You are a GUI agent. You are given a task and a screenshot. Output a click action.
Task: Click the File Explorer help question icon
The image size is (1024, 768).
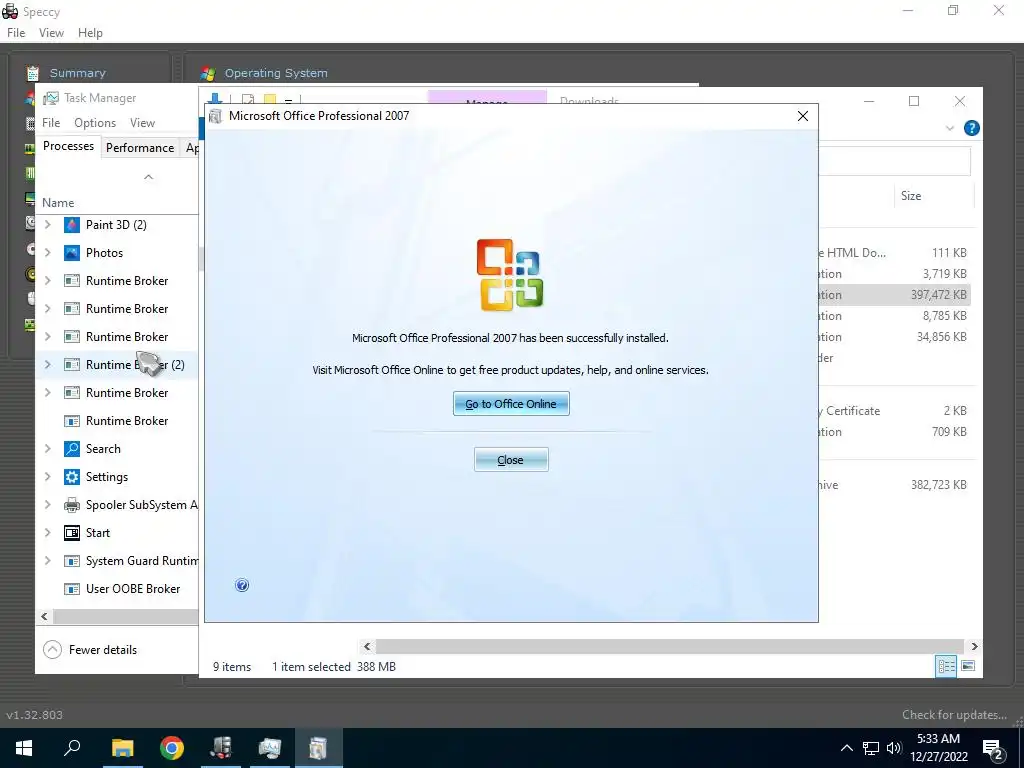point(972,128)
